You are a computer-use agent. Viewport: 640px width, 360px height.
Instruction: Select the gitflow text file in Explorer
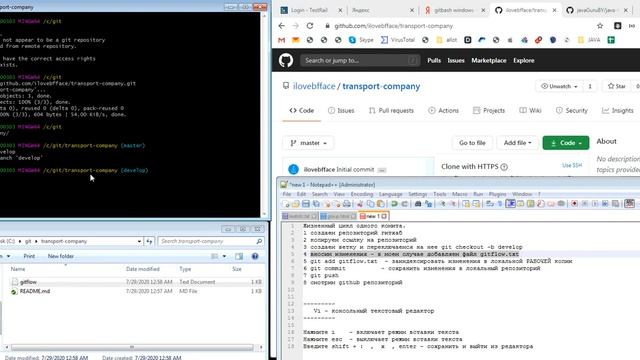(28, 282)
